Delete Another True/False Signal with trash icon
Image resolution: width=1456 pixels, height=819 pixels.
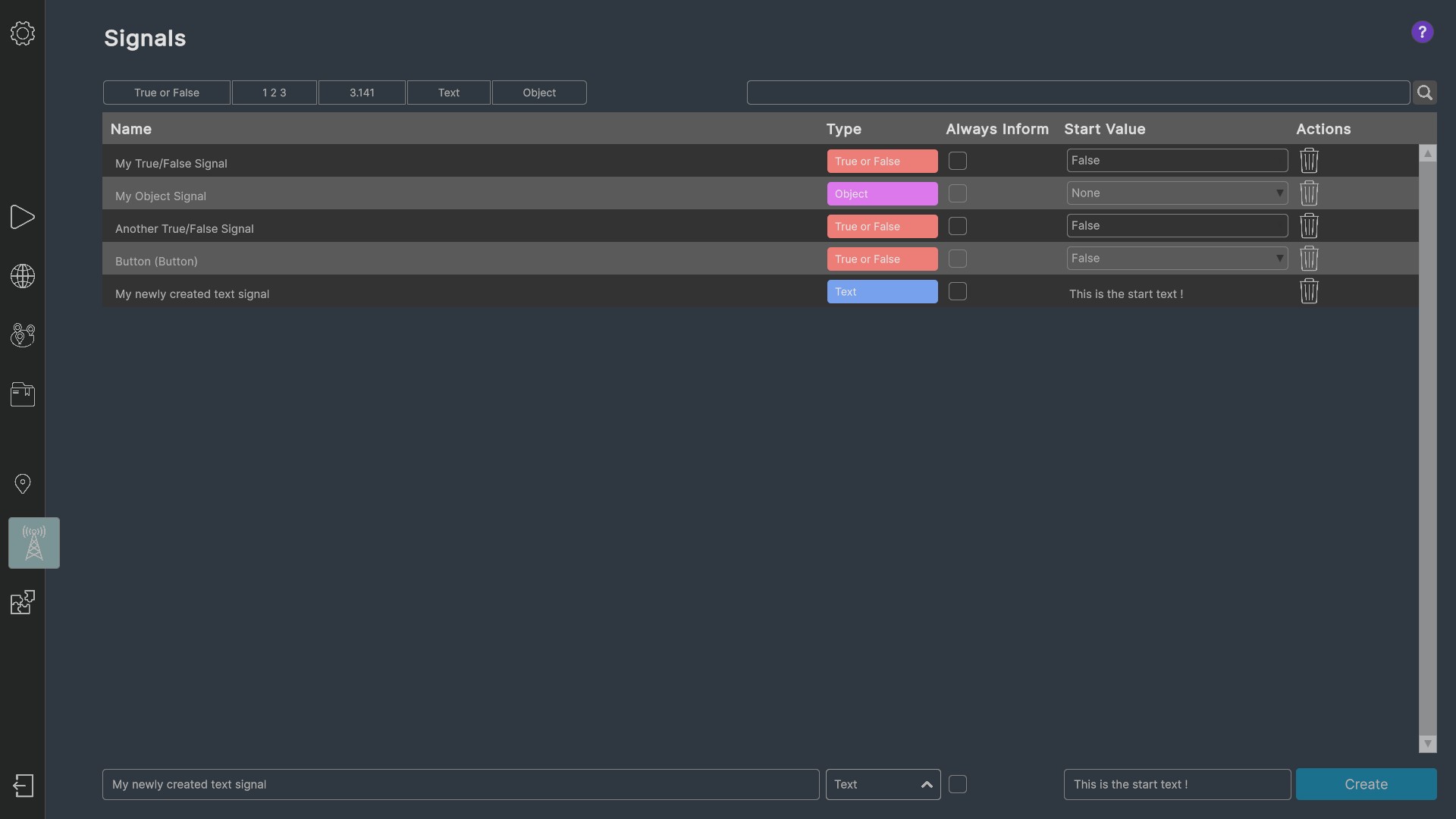[x=1309, y=226]
